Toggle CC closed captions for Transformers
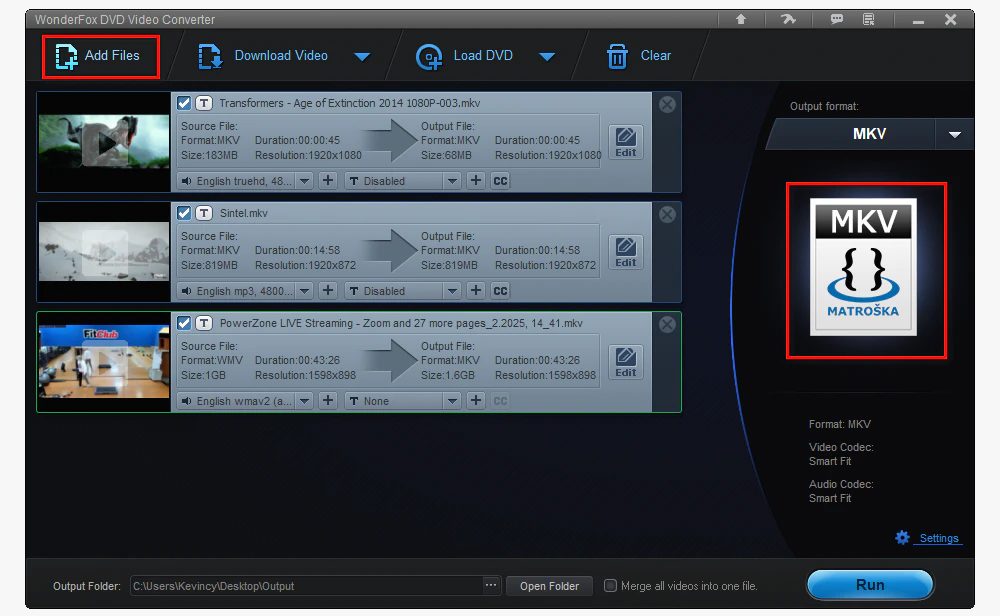The width and height of the screenshot is (1000, 616). (x=501, y=181)
